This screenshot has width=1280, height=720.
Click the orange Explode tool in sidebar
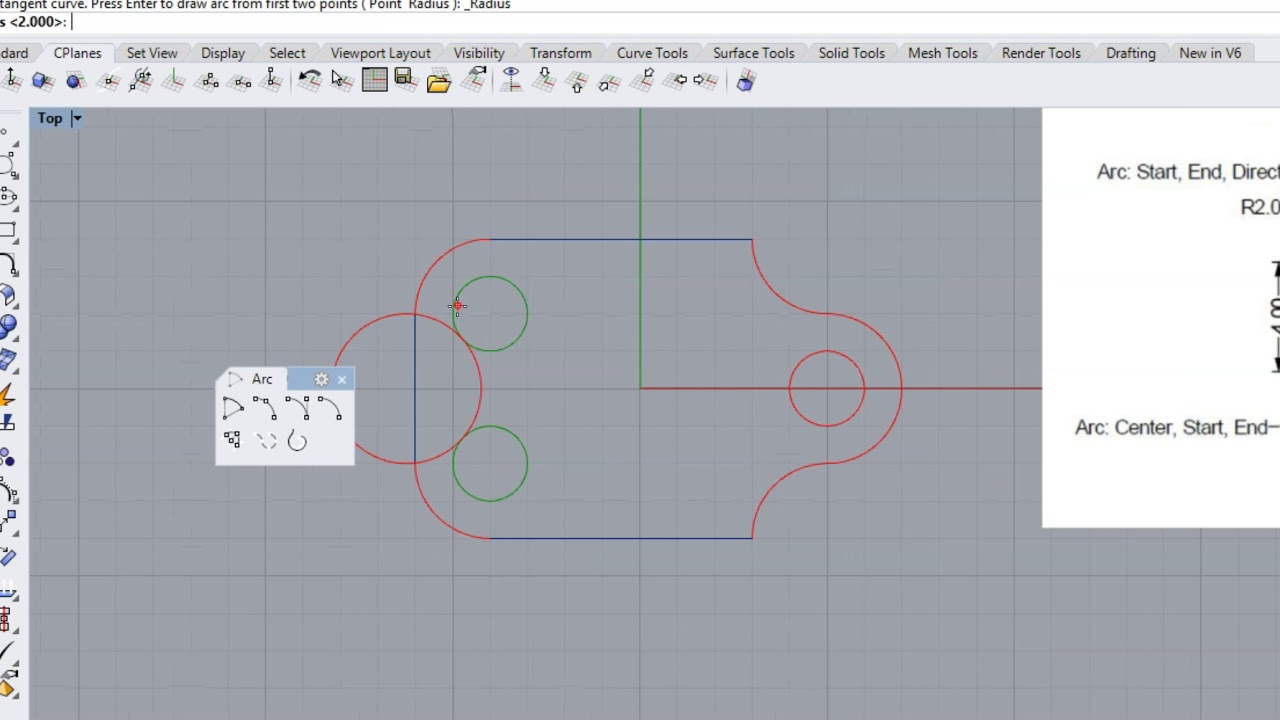pyautogui.click(x=8, y=395)
